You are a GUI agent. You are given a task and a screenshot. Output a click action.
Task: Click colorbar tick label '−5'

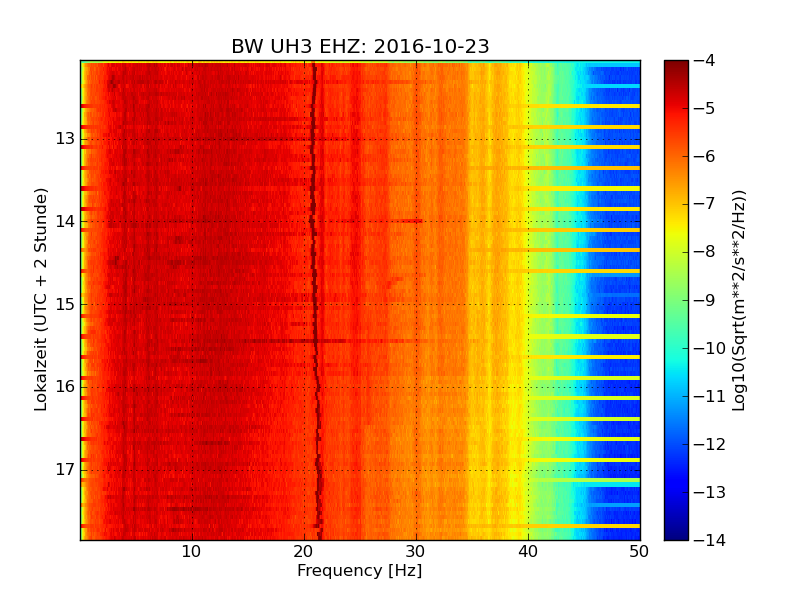[x=705, y=109]
